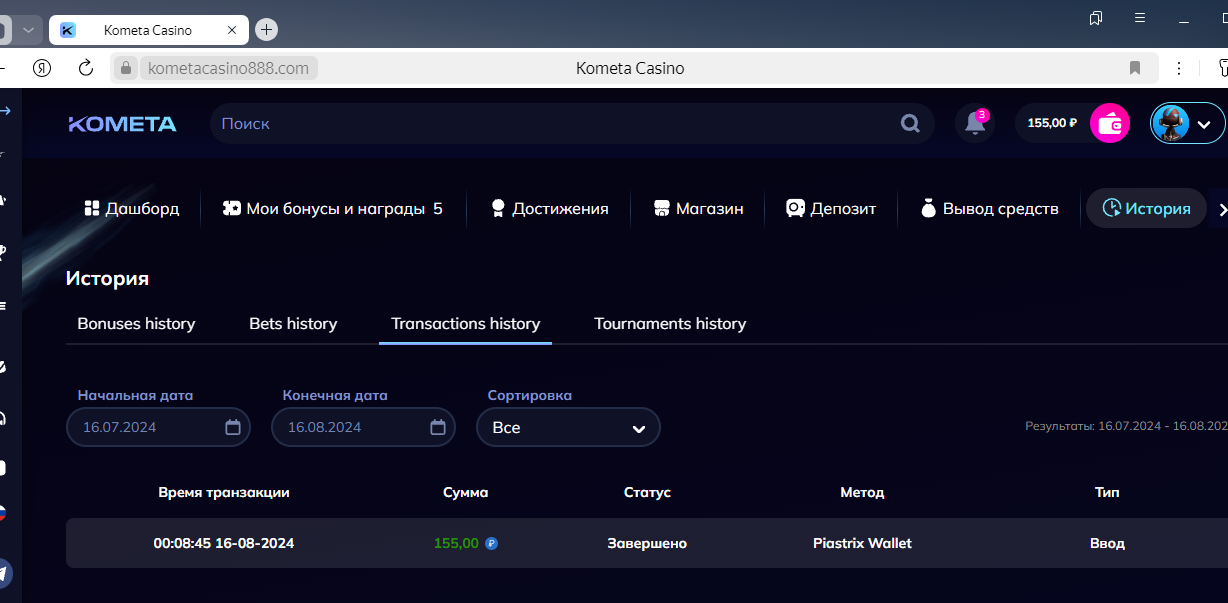Switch to Bonuses history tab
This screenshot has height=603, width=1228.
pyautogui.click(x=136, y=324)
